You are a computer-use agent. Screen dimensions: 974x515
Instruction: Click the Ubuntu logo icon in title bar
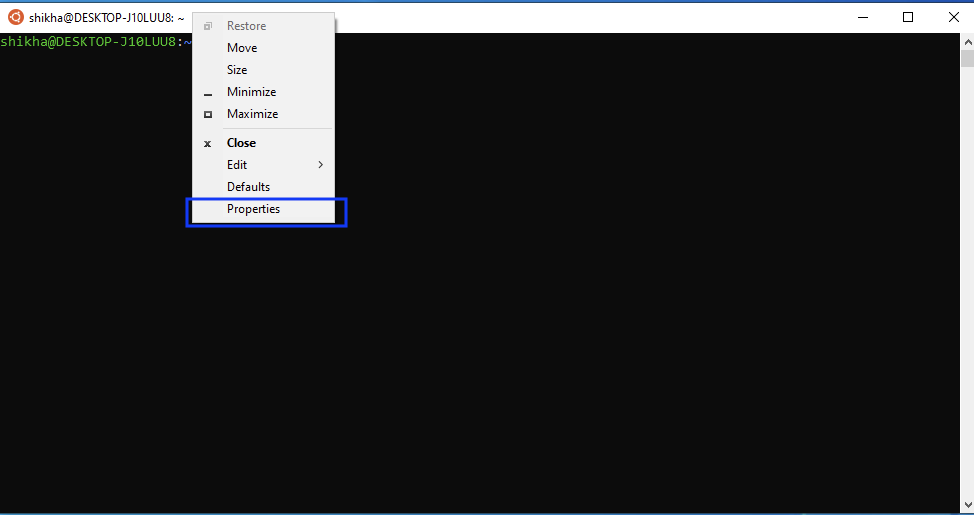16,17
